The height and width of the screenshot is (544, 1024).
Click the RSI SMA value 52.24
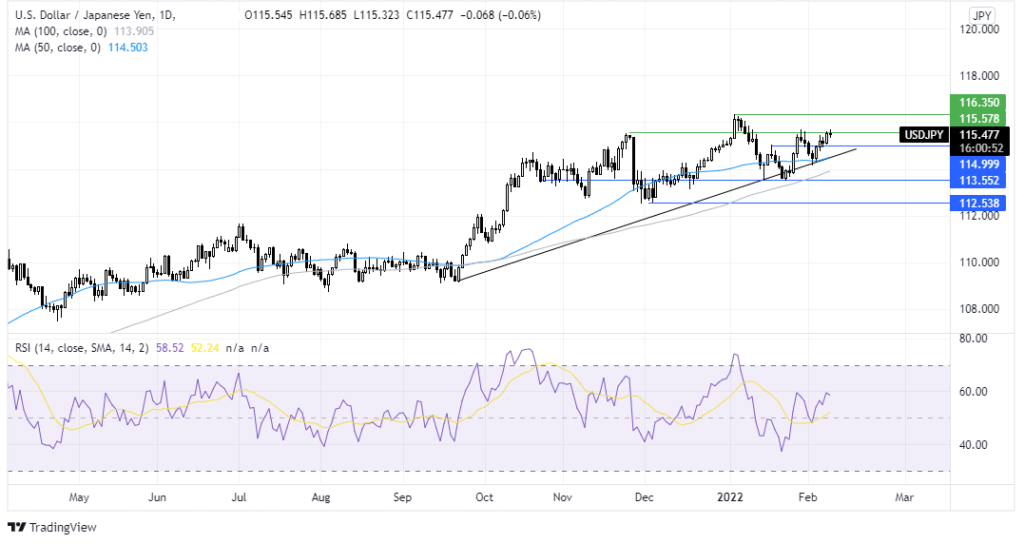(205, 348)
